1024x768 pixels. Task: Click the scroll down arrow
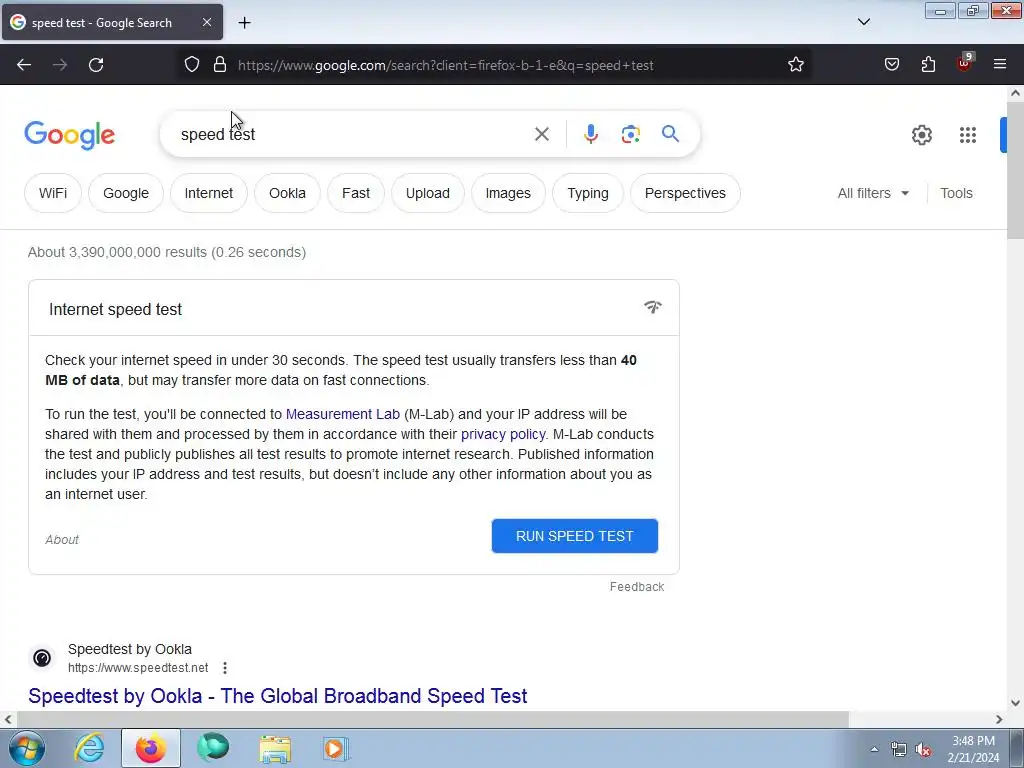point(1016,703)
